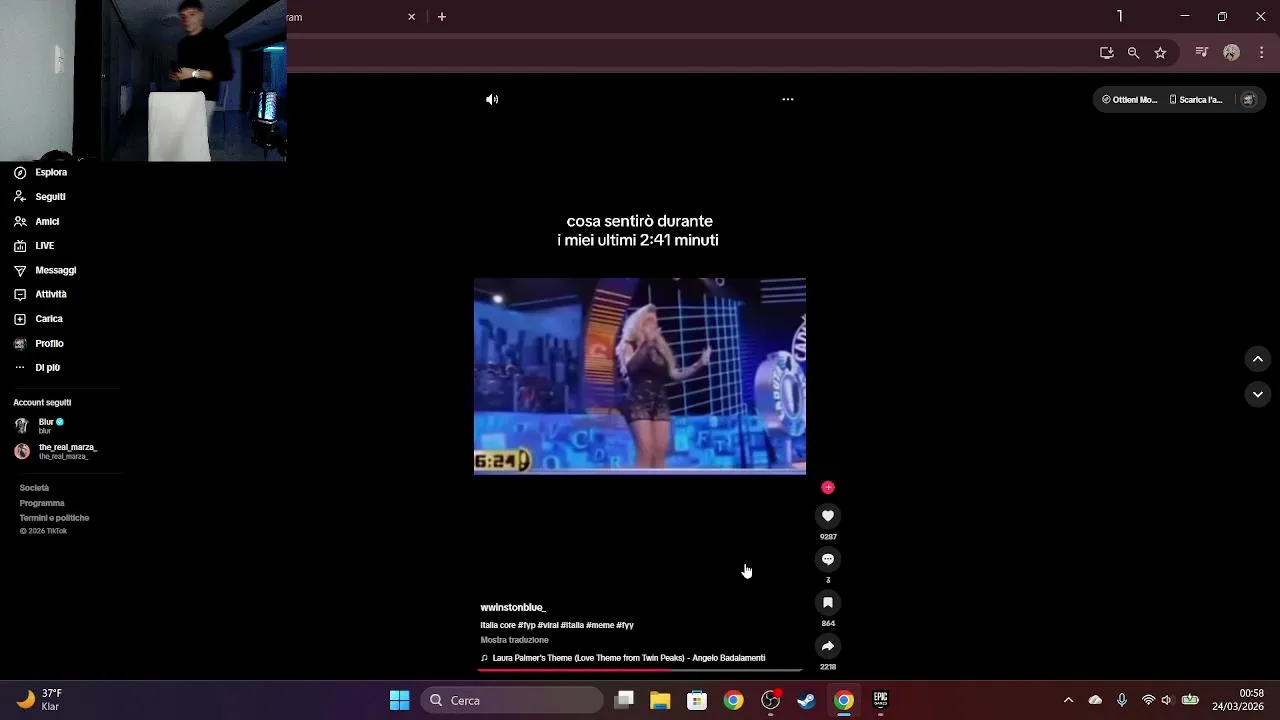Open a new browser tab with the plus
The width and height of the screenshot is (1280, 720).
pyautogui.click(x=442, y=17)
